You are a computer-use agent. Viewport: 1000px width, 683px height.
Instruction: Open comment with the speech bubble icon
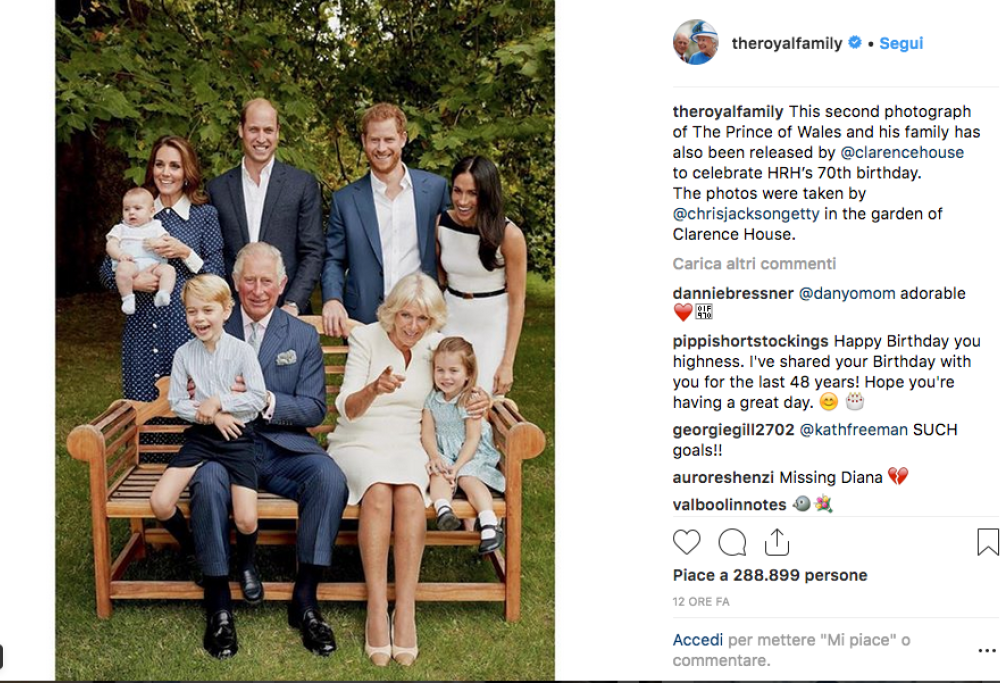(732, 542)
